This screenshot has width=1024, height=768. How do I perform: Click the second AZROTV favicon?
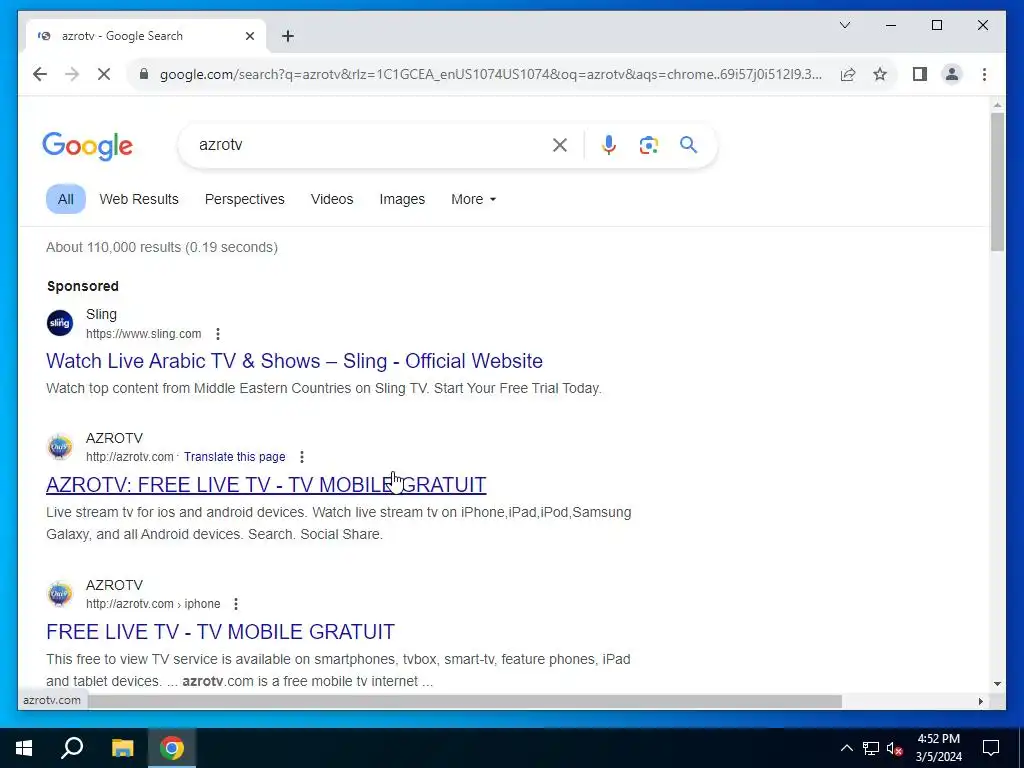(x=60, y=594)
